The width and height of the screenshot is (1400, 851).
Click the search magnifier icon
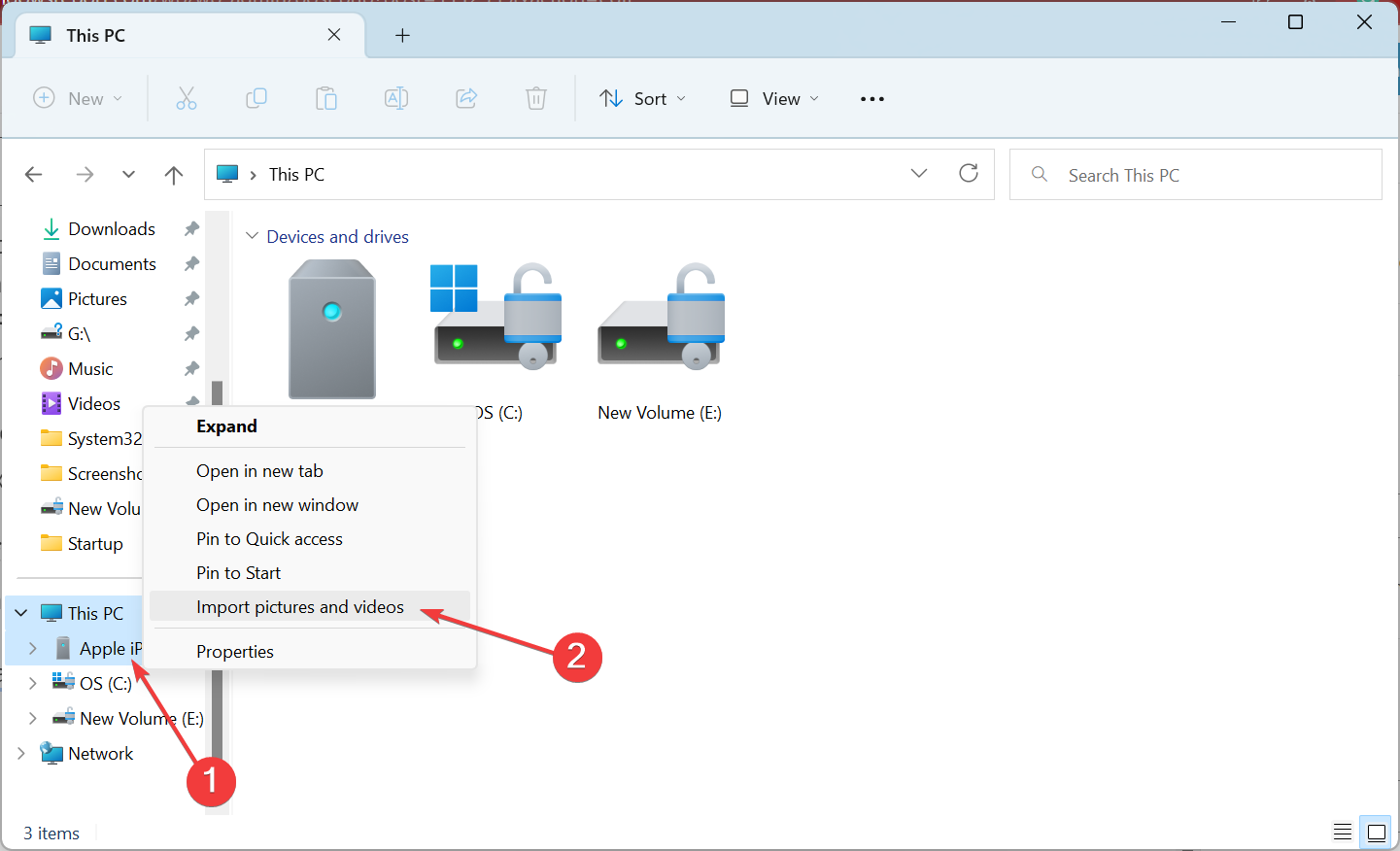pyautogui.click(x=1040, y=174)
